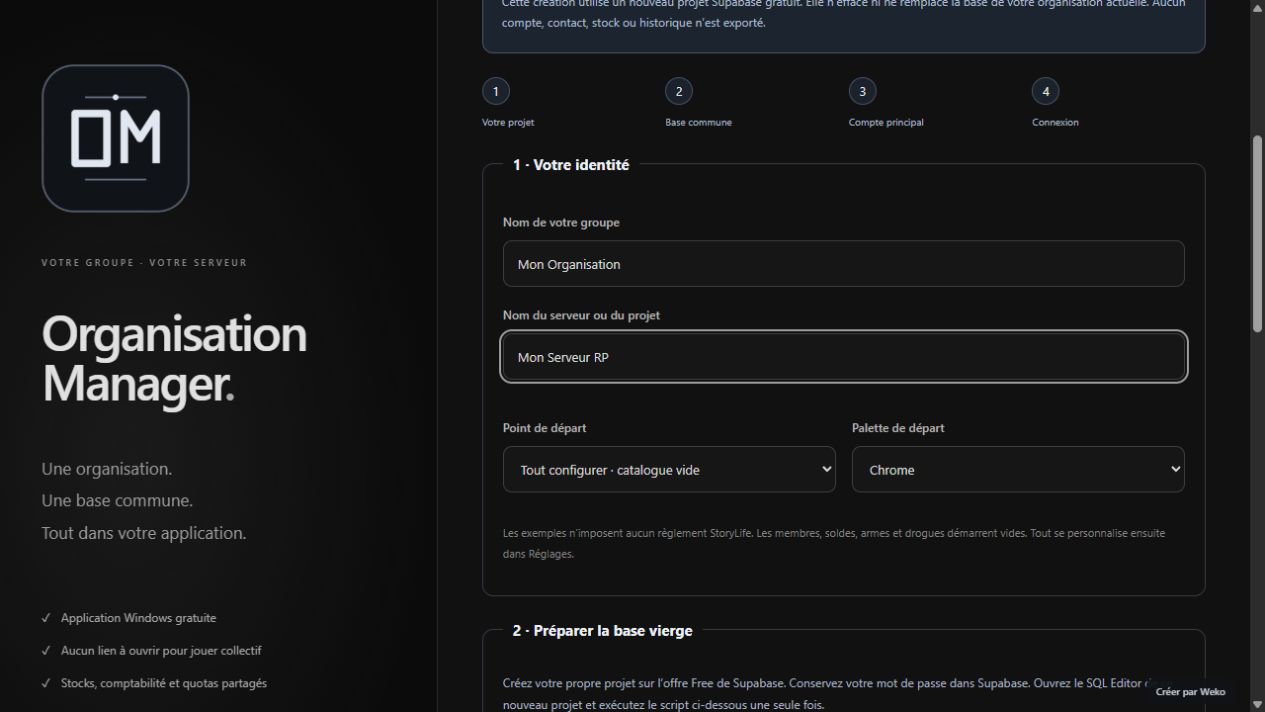
Task: Click the text 'Application Windows gratuite'
Action: [138, 618]
